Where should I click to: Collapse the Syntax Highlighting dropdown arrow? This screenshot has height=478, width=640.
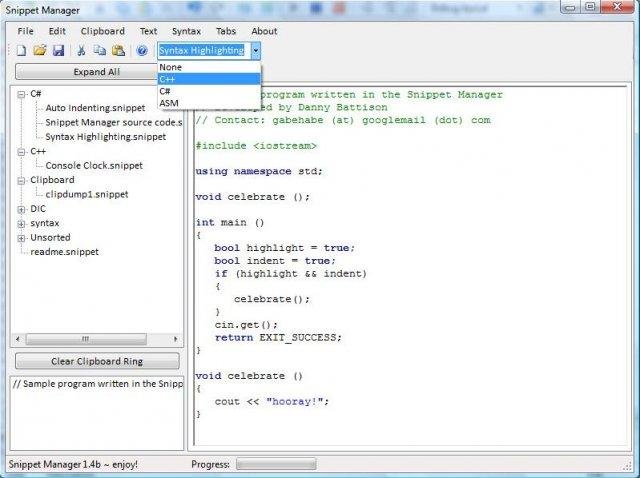[x=256, y=50]
